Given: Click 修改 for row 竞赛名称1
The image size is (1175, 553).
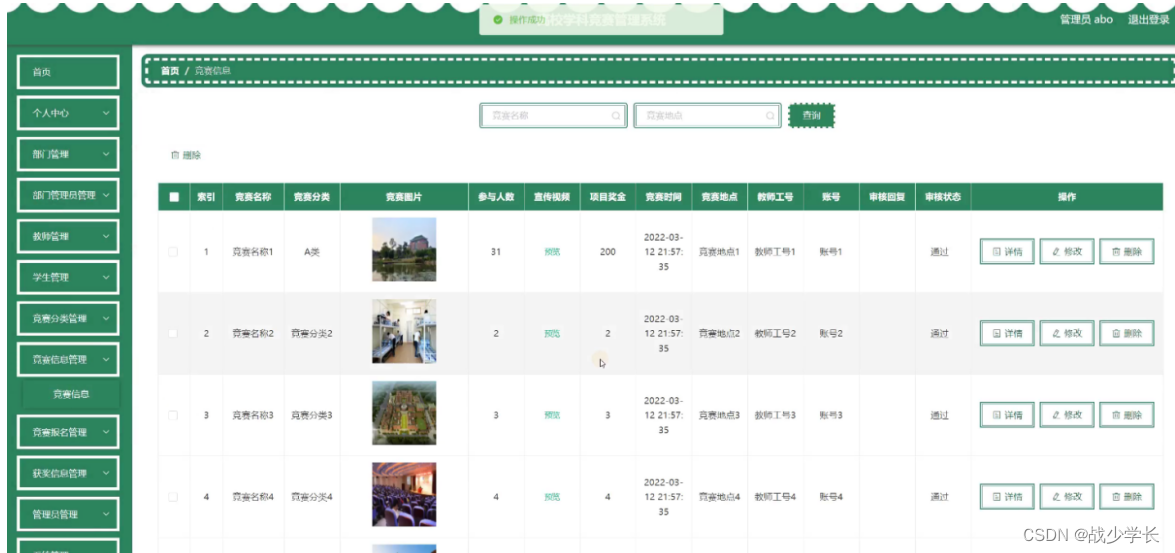Looking at the screenshot, I should tap(1067, 252).
